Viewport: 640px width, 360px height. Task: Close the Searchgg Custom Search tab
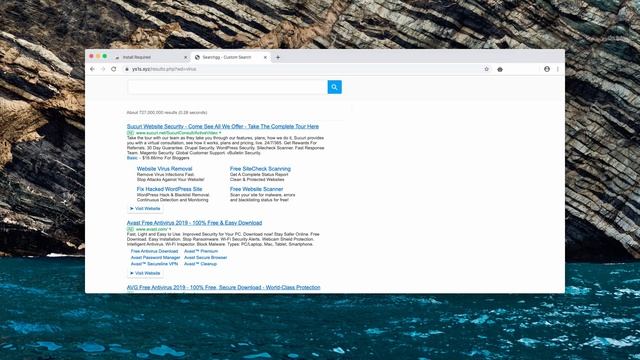(x=265, y=58)
